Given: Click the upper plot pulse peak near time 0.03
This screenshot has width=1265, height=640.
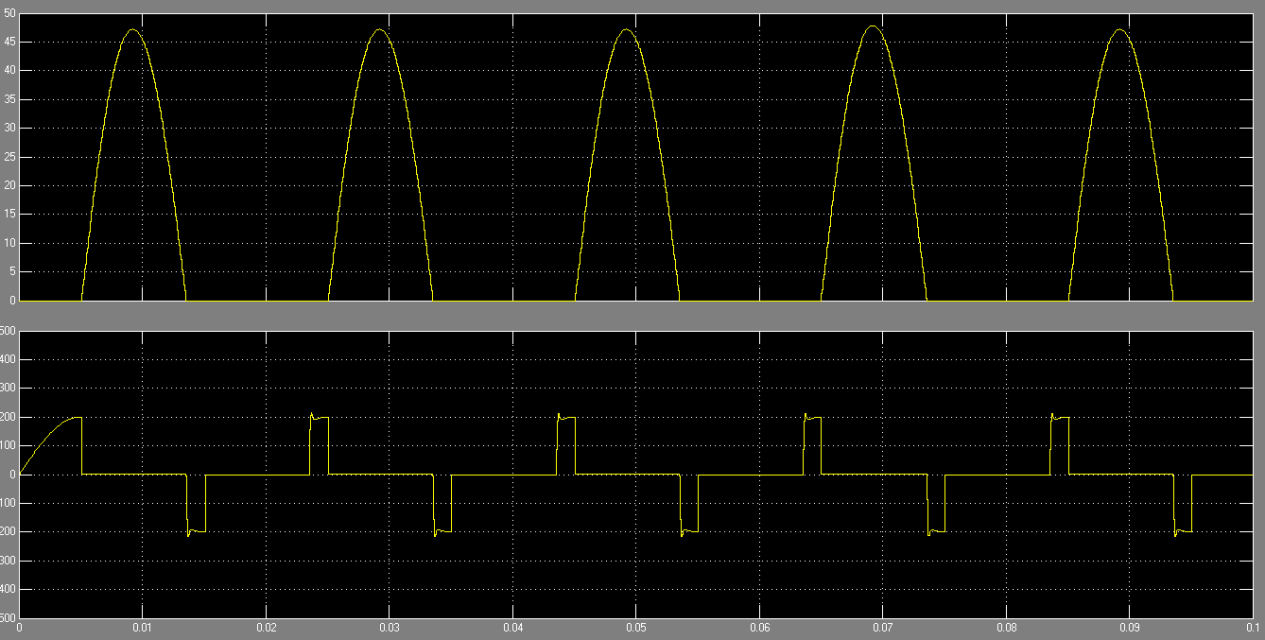Looking at the screenshot, I should [x=380, y=30].
